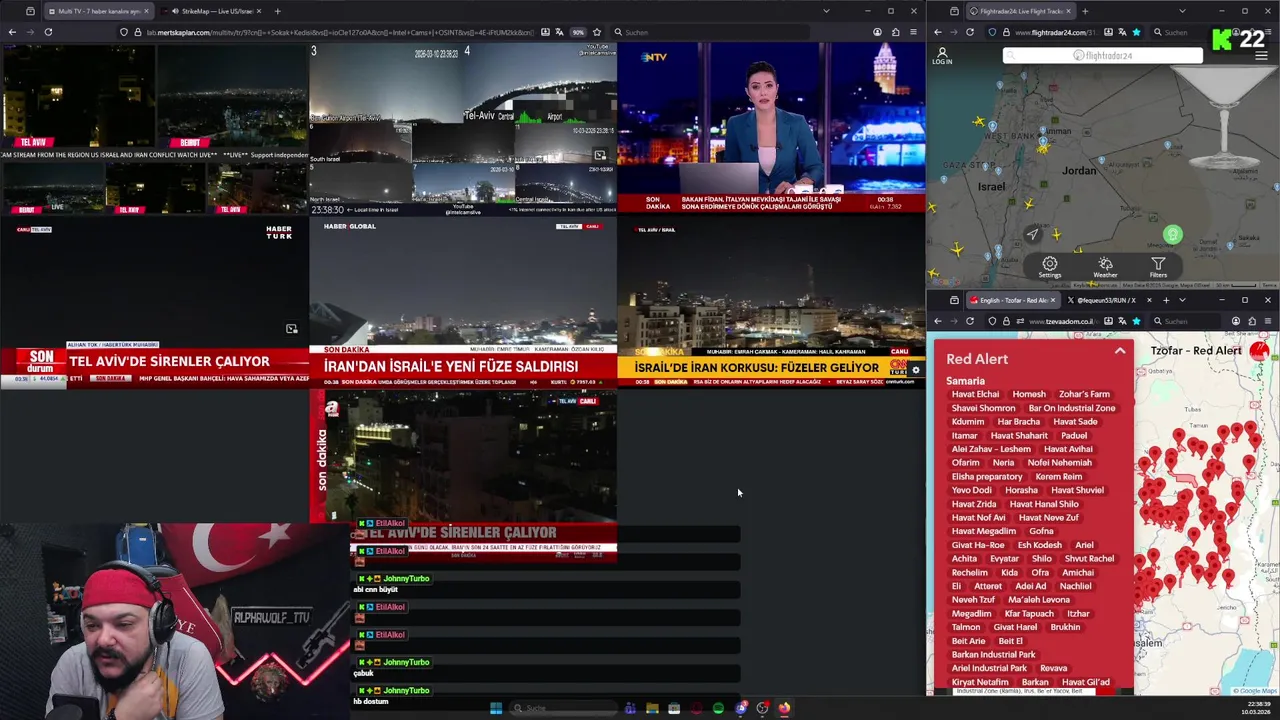Click the Samaria region heading
Image resolution: width=1280 pixels, height=720 pixels.
(x=965, y=381)
